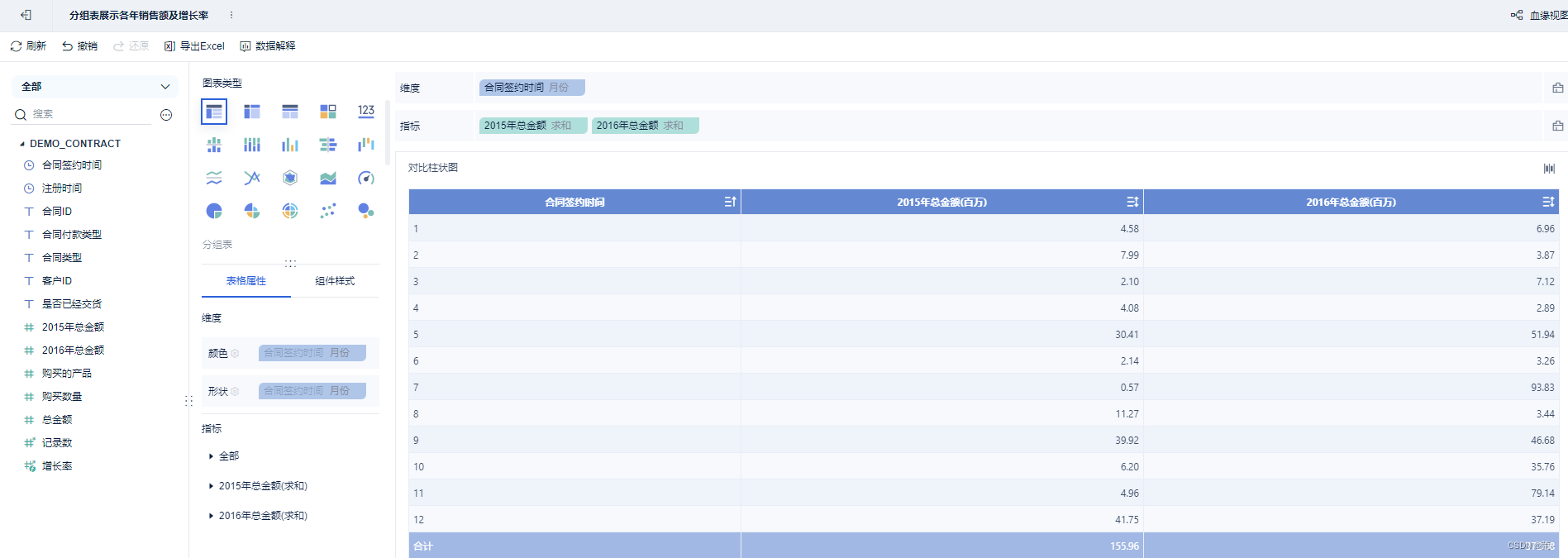The width and height of the screenshot is (1568, 558).
Task: Open the search options icon beside the search box
Action: point(166,115)
